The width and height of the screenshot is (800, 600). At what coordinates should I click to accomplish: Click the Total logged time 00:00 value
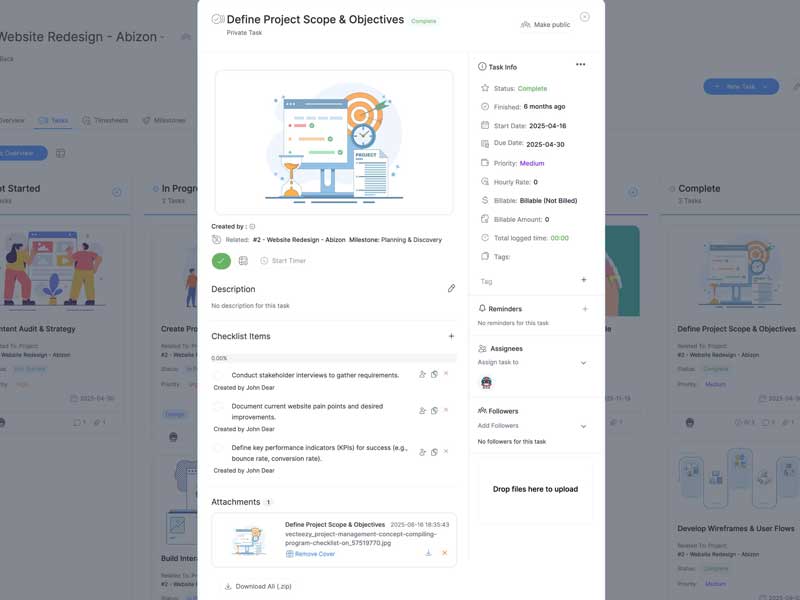559,238
